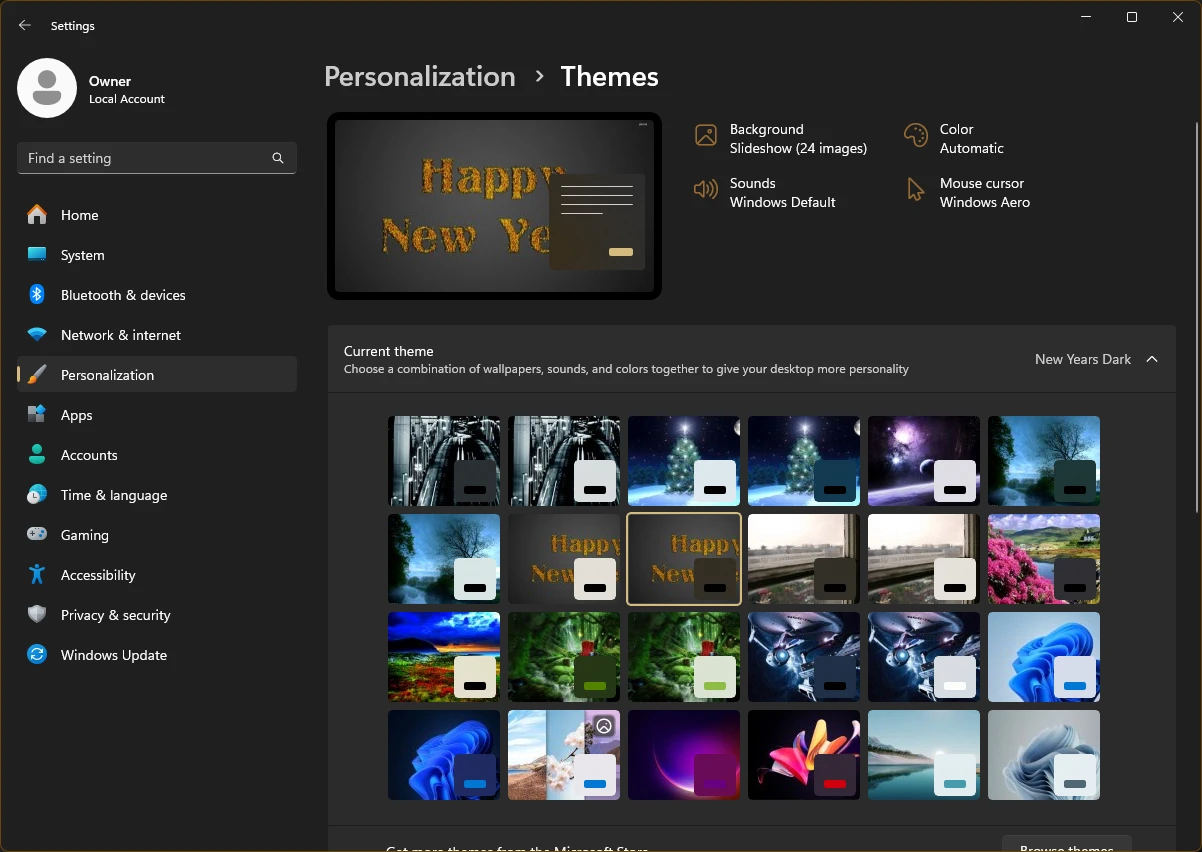Open the Accounts section
This screenshot has height=852, width=1202.
coord(88,454)
